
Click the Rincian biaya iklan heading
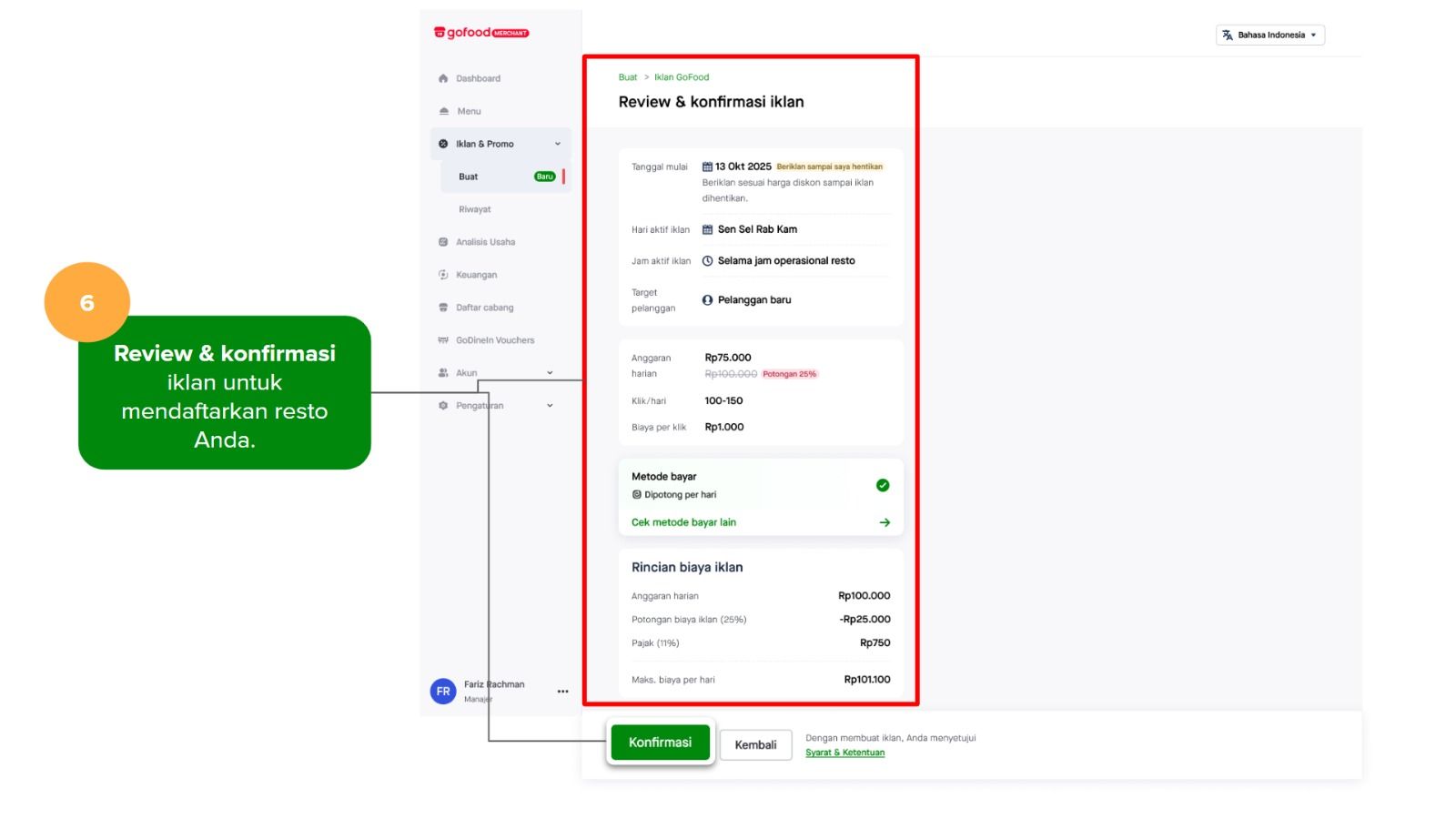pos(687,567)
